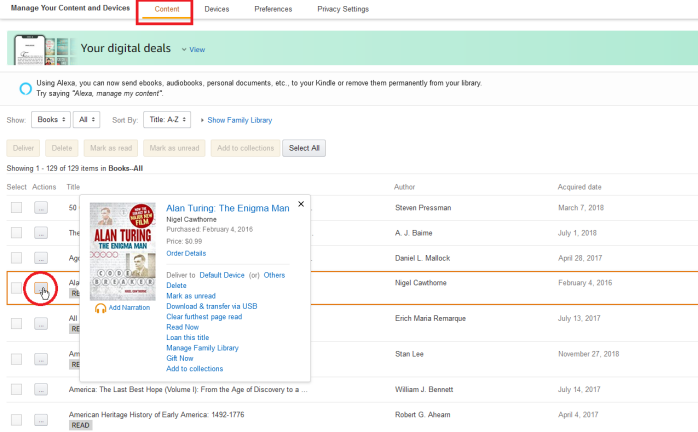Choose Add to collections in the popup

tap(195, 369)
